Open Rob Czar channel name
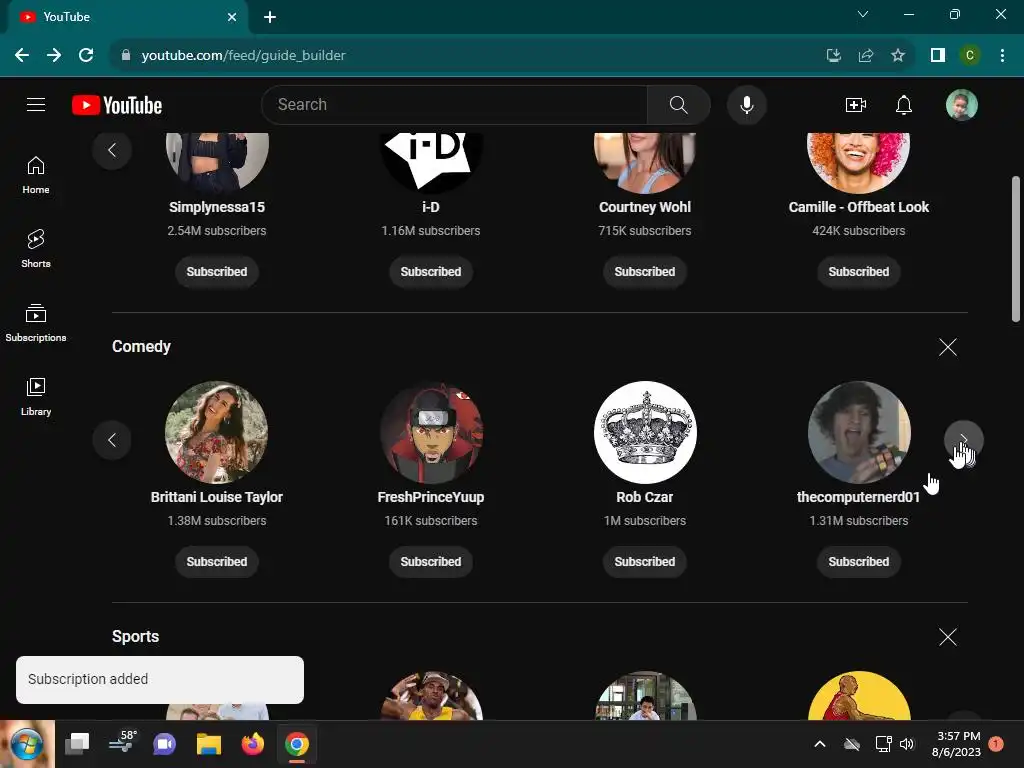 [x=645, y=497]
